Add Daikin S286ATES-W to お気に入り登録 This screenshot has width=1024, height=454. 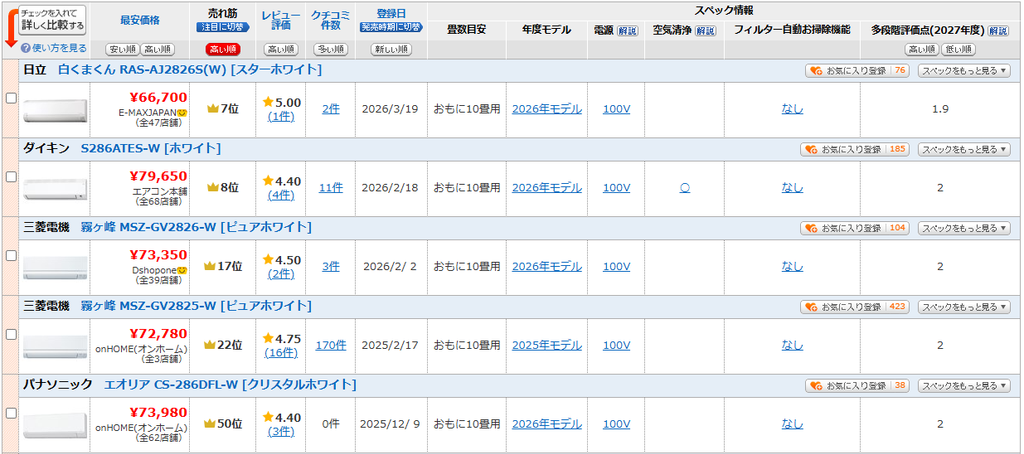tap(855, 150)
